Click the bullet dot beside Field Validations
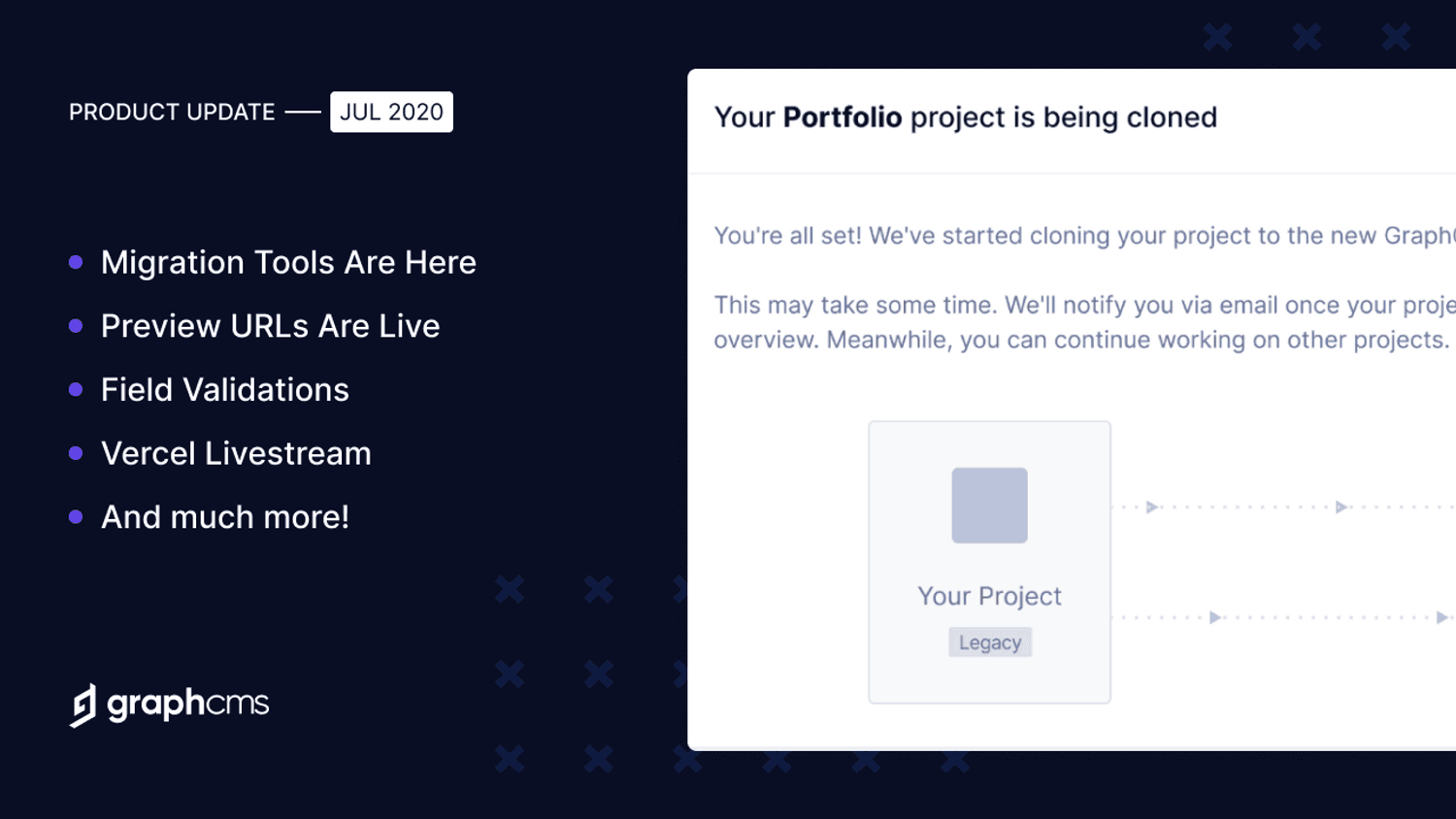 coord(76,390)
